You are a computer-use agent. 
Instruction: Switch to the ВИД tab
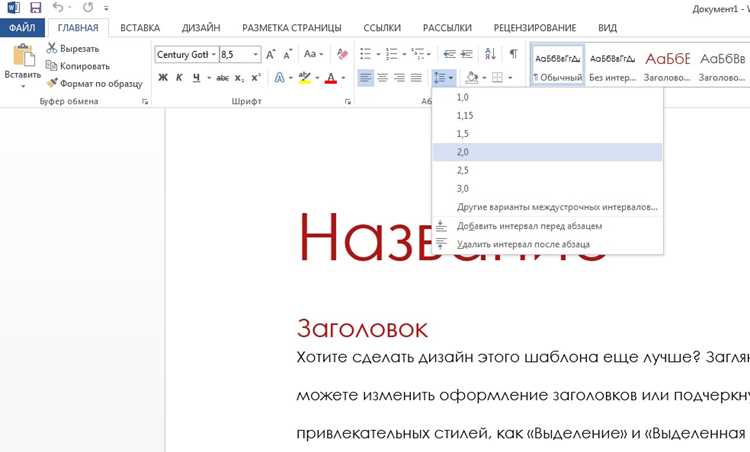pyautogui.click(x=607, y=28)
